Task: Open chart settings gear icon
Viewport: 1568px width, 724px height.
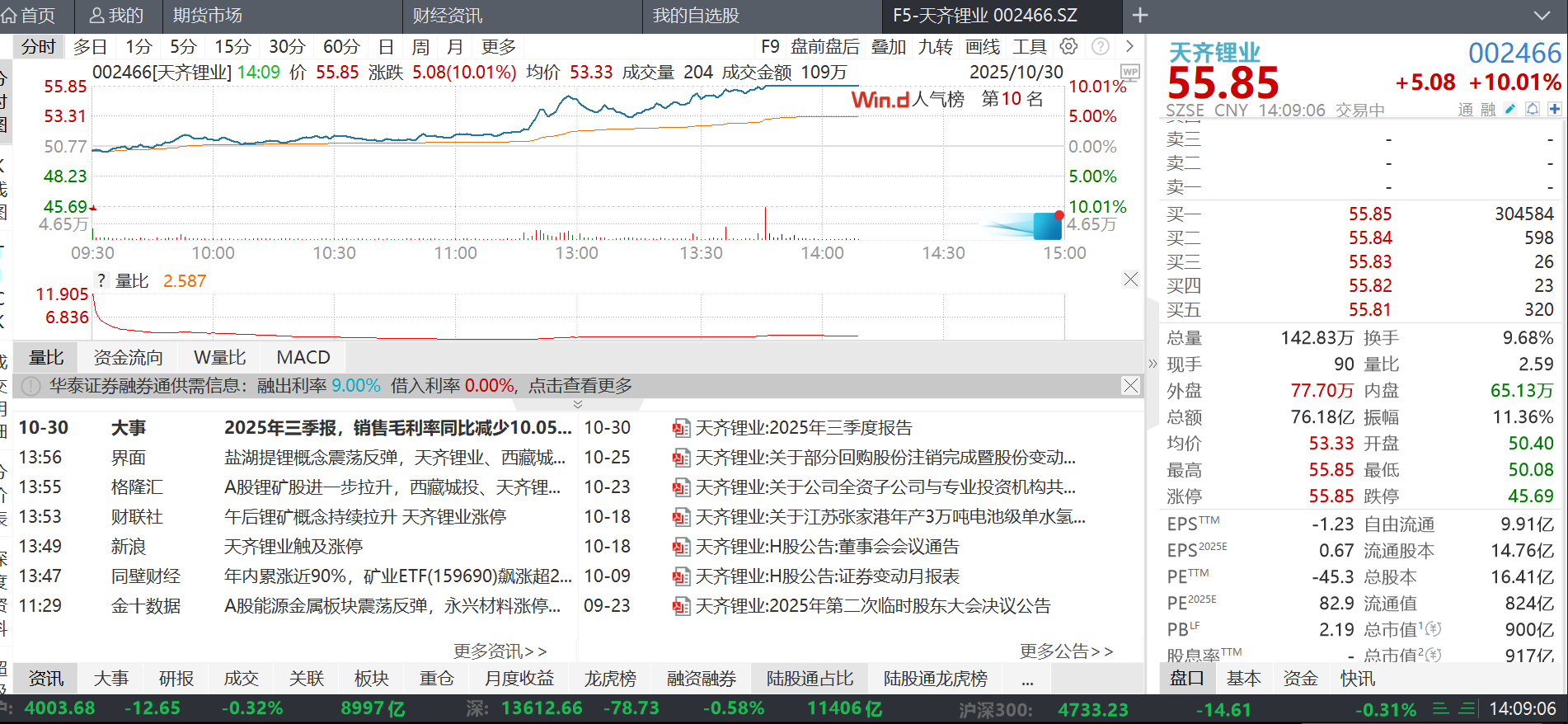Action: click(1068, 46)
